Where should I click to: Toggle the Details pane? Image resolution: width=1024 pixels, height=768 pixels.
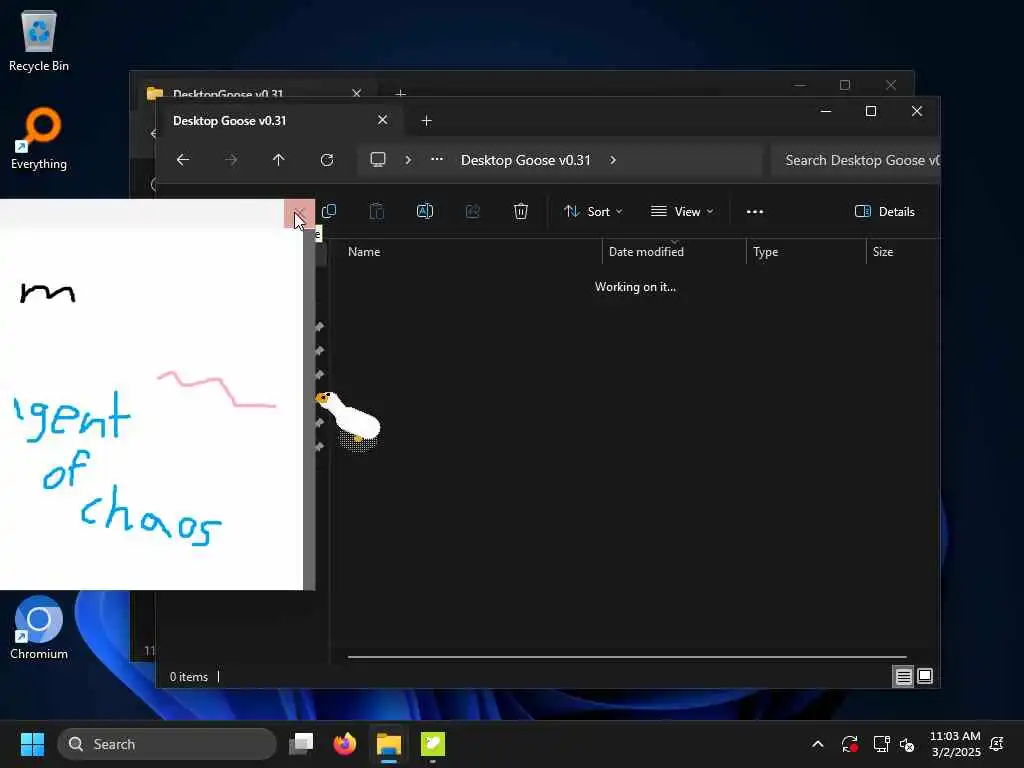pos(885,212)
